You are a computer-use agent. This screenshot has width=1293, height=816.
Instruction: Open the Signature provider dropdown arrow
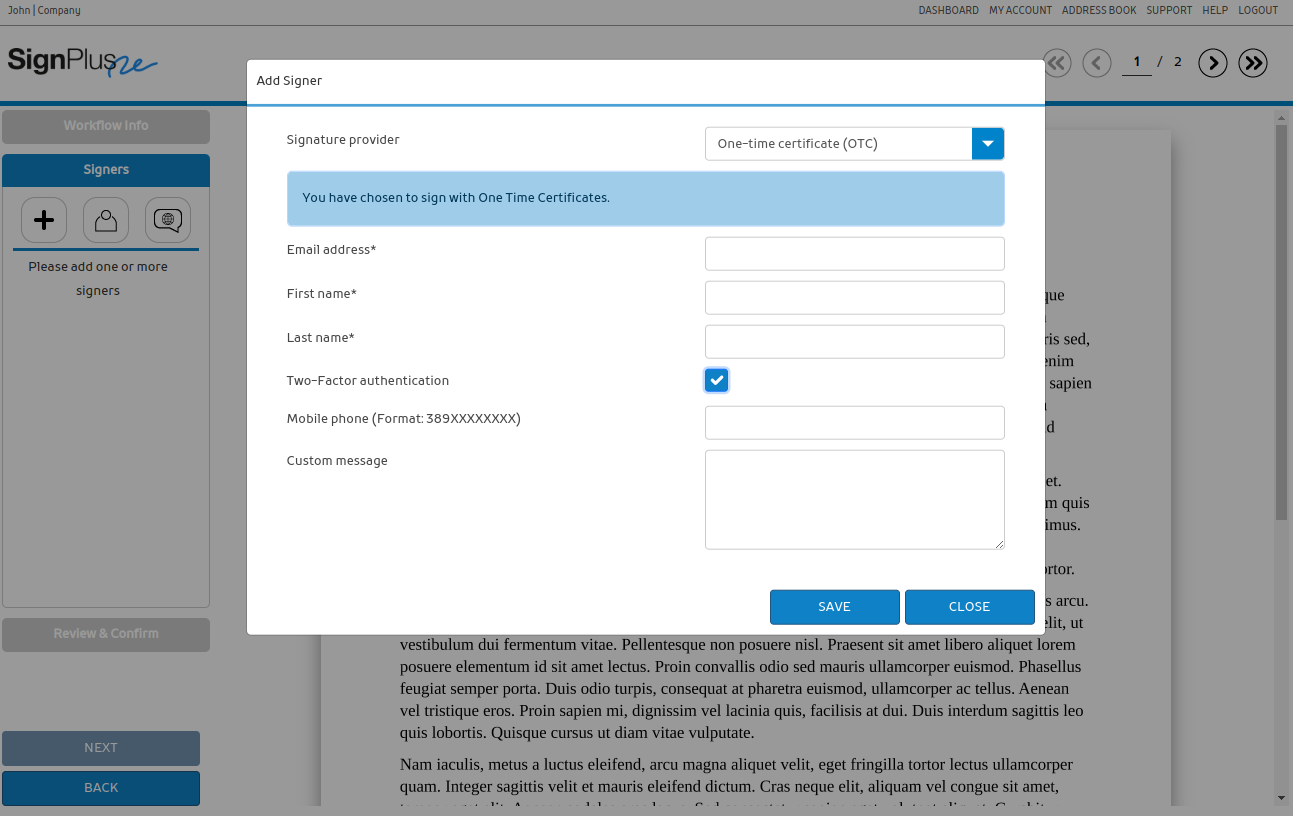pyautogui.click(x=987, y=144)
